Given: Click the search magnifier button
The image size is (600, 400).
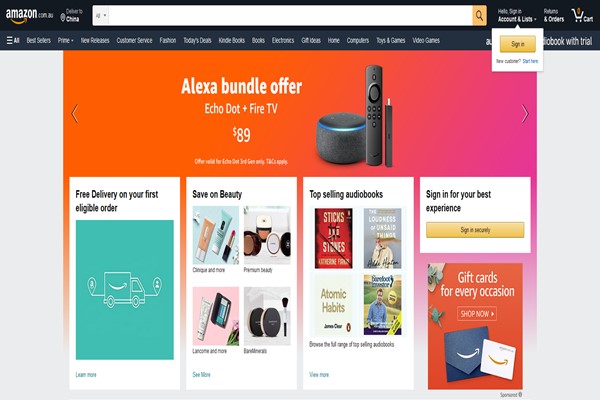Looking at the screenshot, I should pos(479,16).
